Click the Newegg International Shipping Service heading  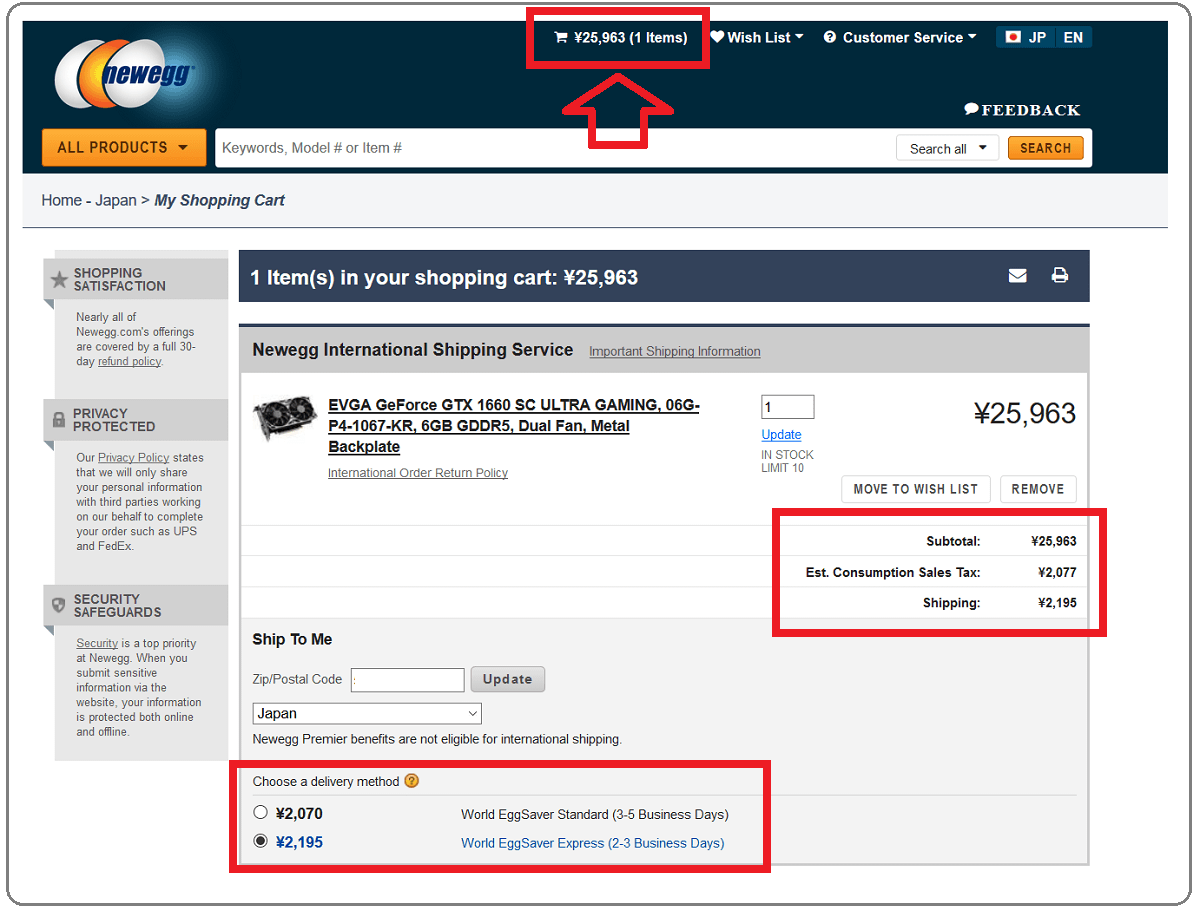413,350
